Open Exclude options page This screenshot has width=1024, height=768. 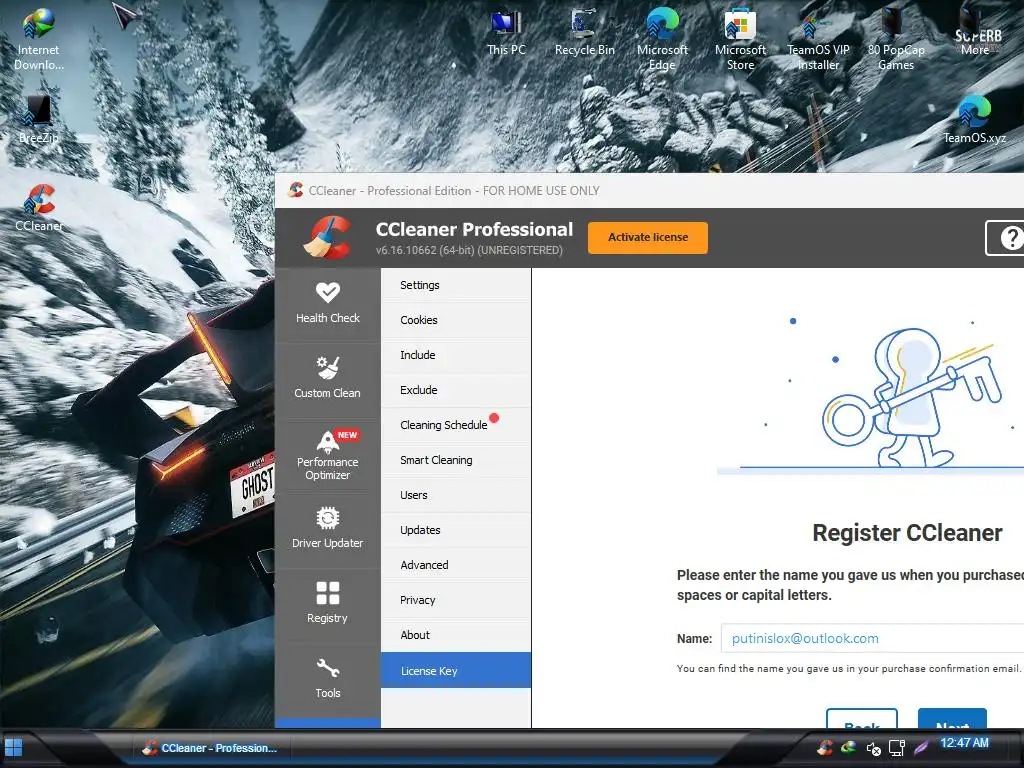click(x=456, y=390)
